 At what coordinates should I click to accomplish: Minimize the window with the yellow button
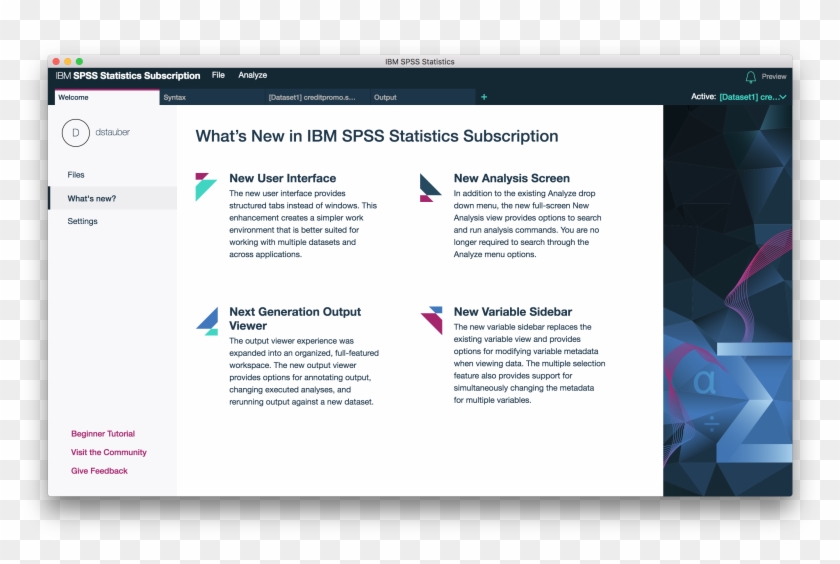pyautogui.click(x=68, y=62)
